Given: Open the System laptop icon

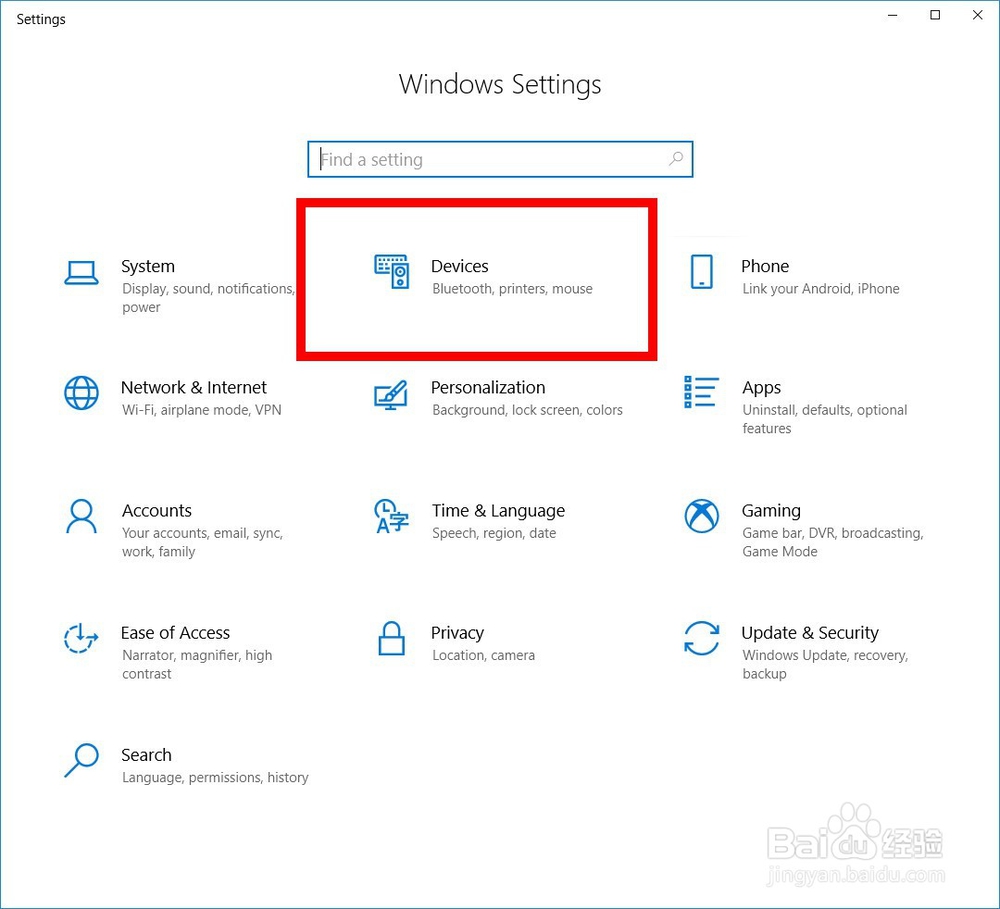Looking at the screenshot, I should pos(81,272).
